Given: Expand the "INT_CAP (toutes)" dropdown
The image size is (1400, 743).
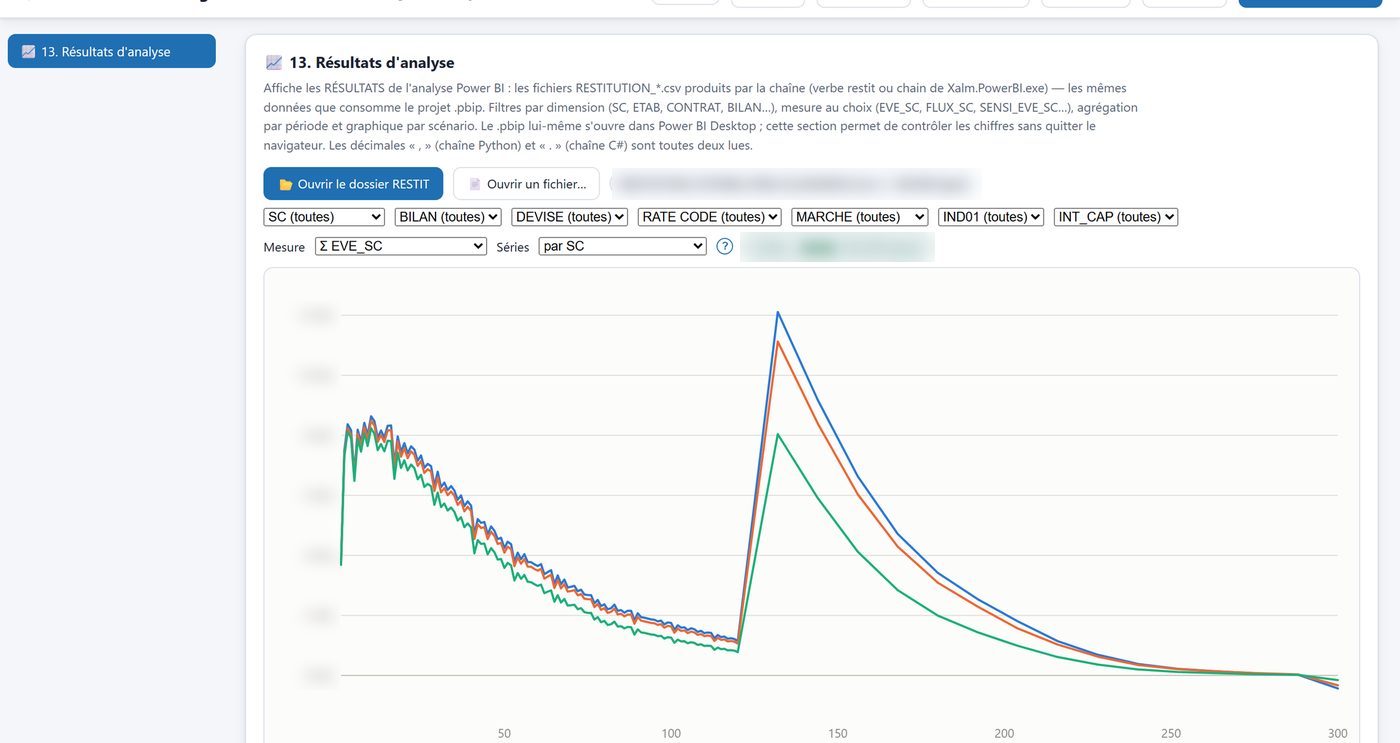Looking at the screenshot, I should 1116,217.
